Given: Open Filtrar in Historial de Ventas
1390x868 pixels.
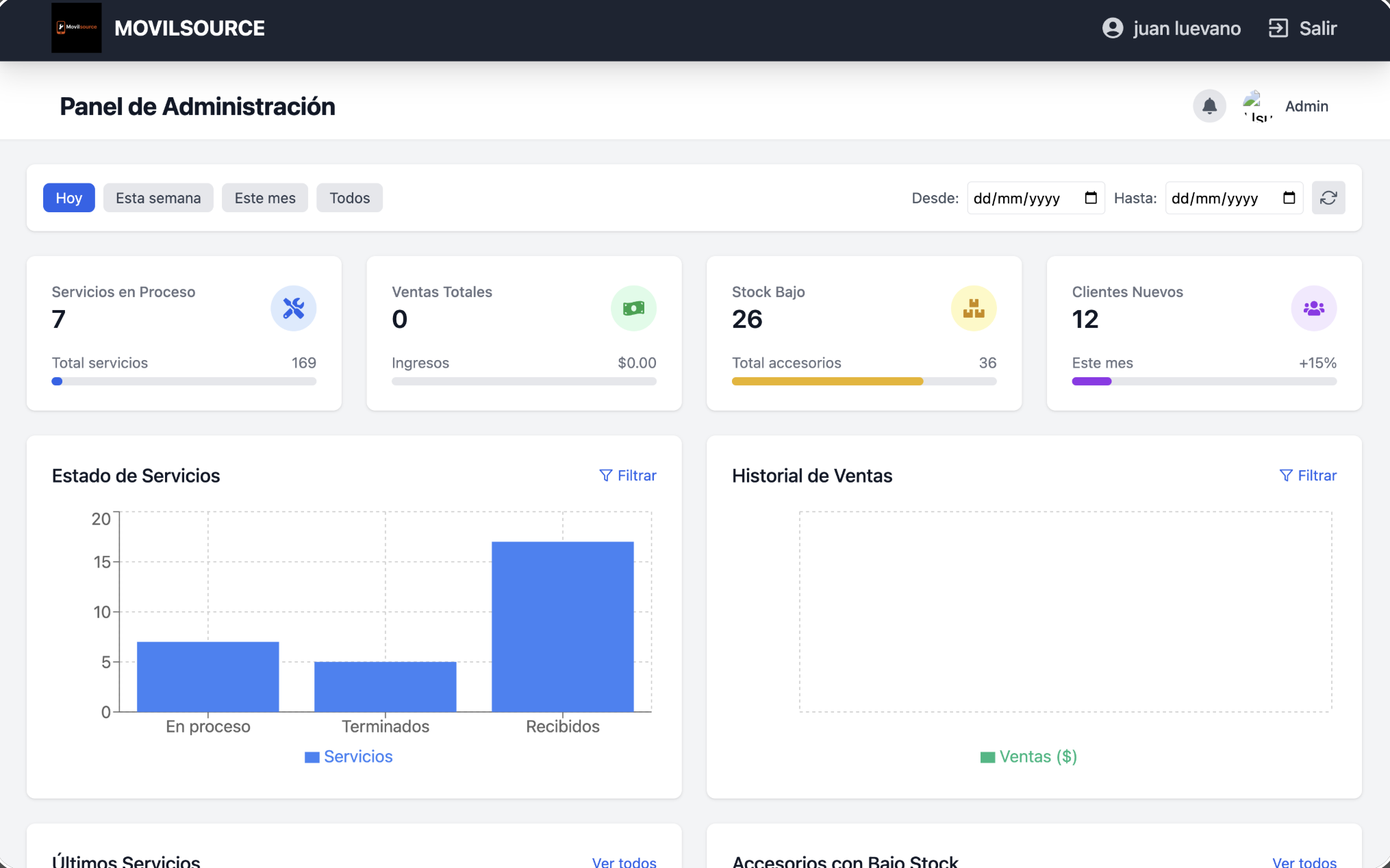Looking at the screenshot, I should click(1307, 475).
